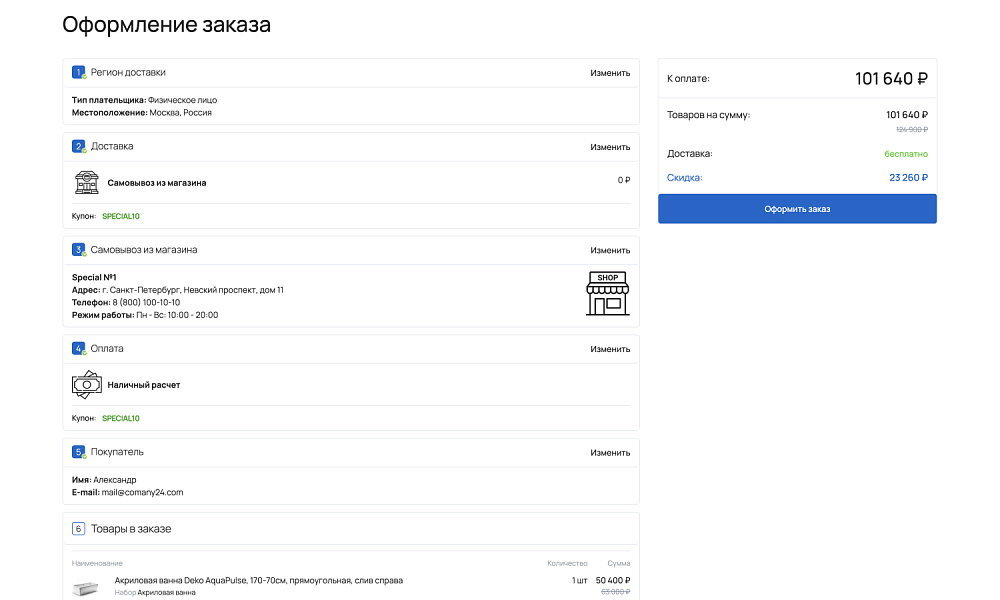Select the Самовывоз из магазина delivery option

pos(157,183)
